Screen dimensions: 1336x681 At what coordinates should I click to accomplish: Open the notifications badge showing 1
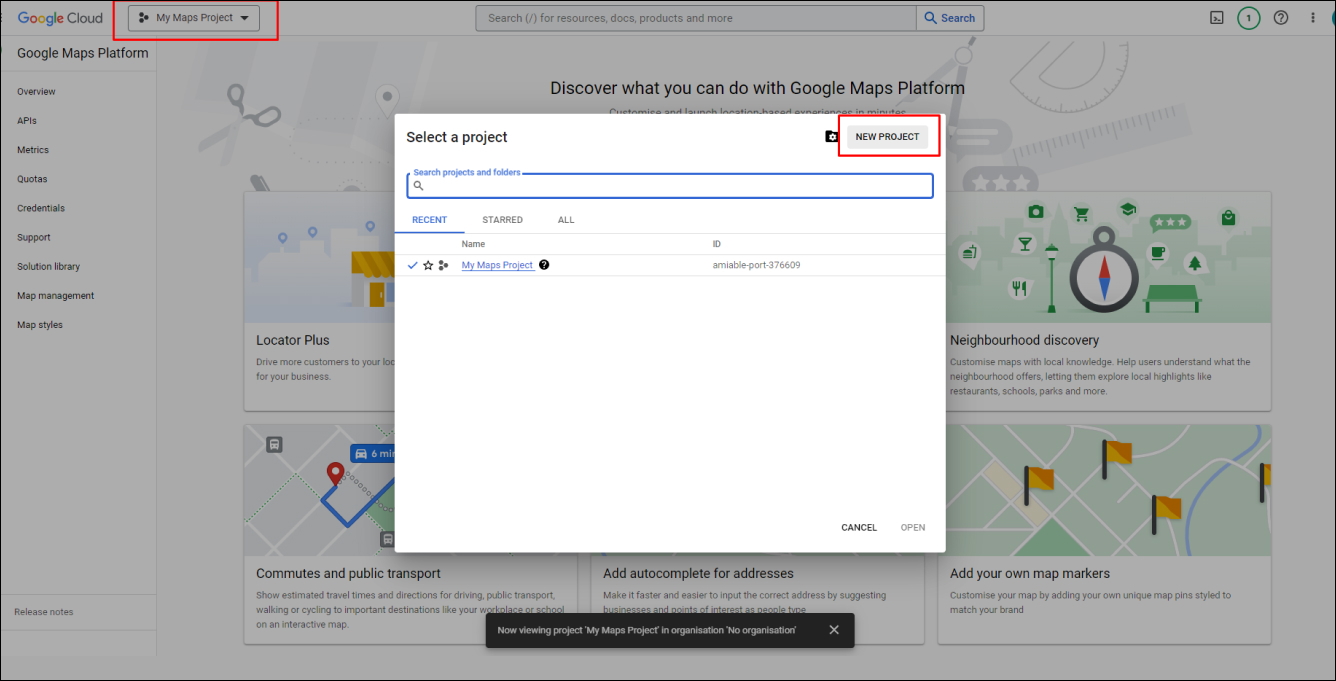1248,18
